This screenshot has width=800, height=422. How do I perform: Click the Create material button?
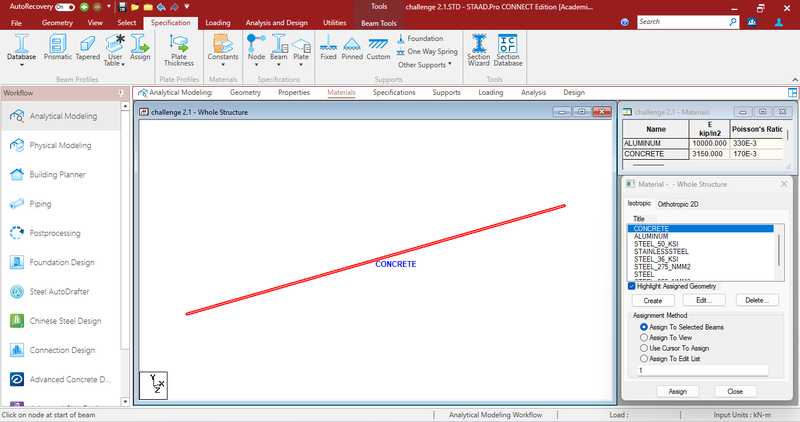pos(653,301)
